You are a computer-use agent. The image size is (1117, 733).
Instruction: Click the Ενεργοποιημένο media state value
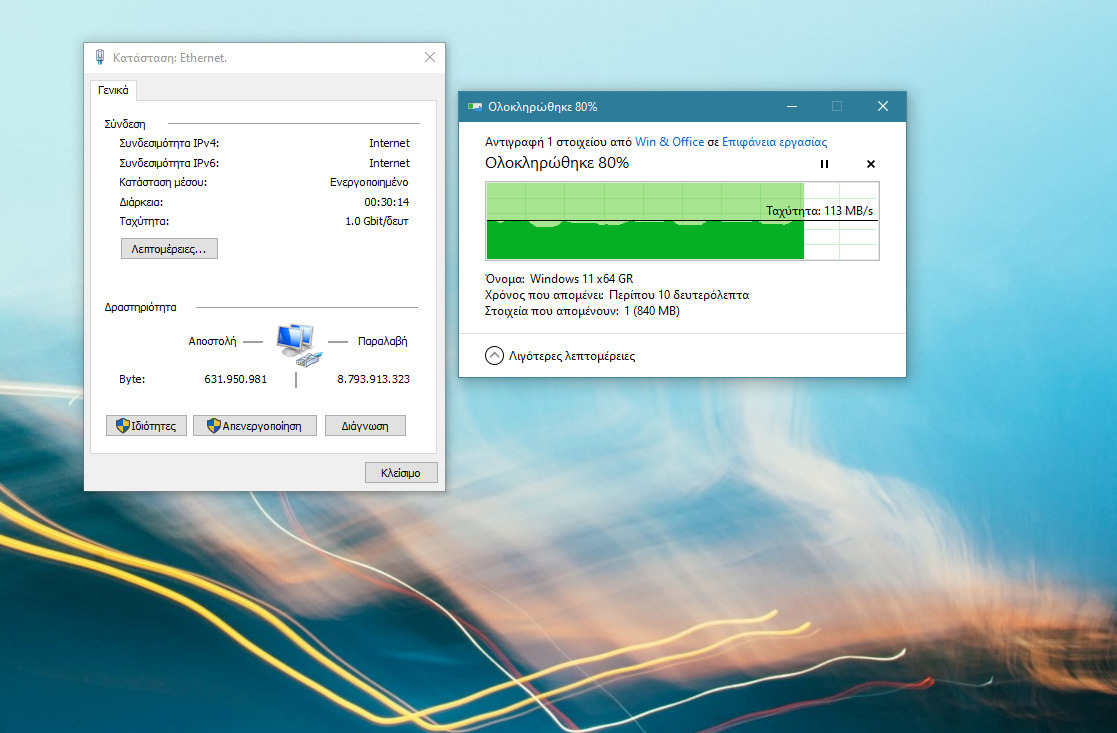[369, 182]
